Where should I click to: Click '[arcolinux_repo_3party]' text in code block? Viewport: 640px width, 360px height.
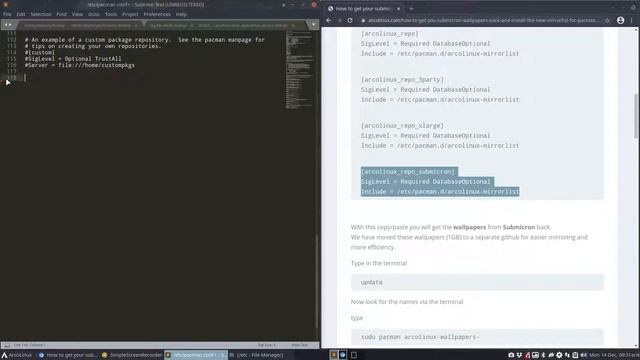click(x=402, y=80)
